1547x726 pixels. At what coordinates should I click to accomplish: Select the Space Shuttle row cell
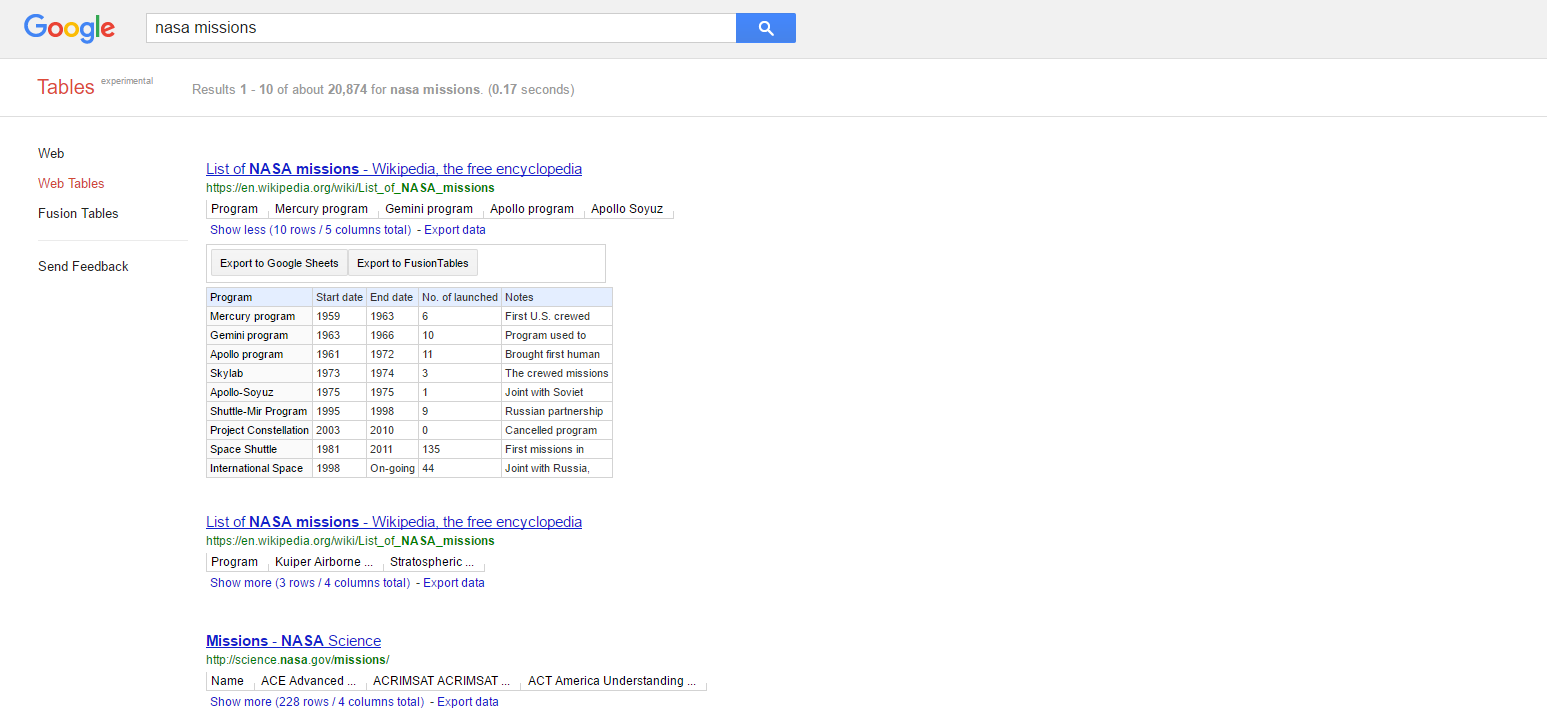pos(244,449)
